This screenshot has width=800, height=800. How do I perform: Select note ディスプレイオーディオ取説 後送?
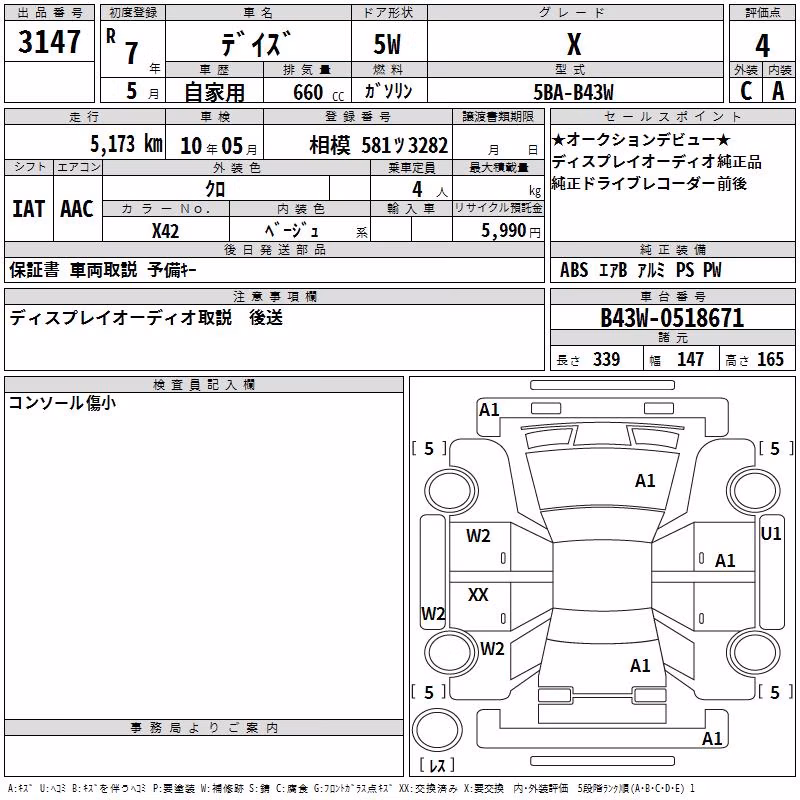pos(146,318)
